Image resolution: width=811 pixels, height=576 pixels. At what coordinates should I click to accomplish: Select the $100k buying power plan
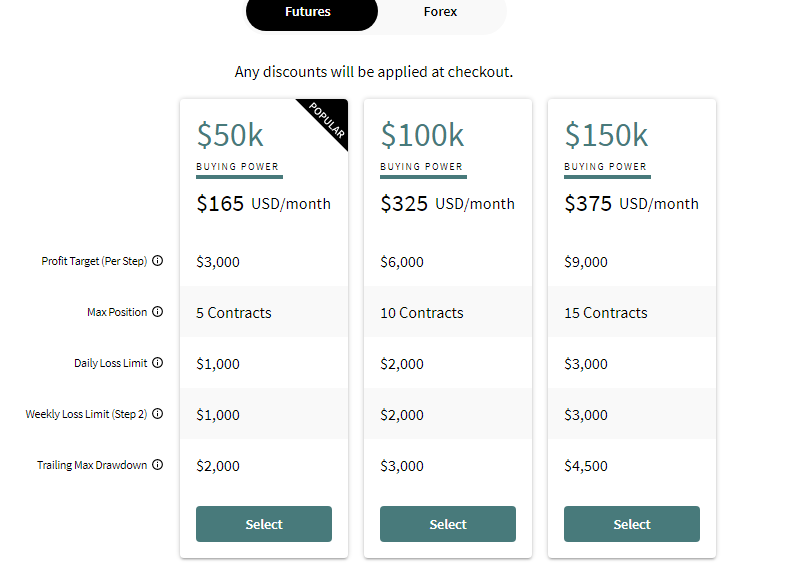point(448,524)
